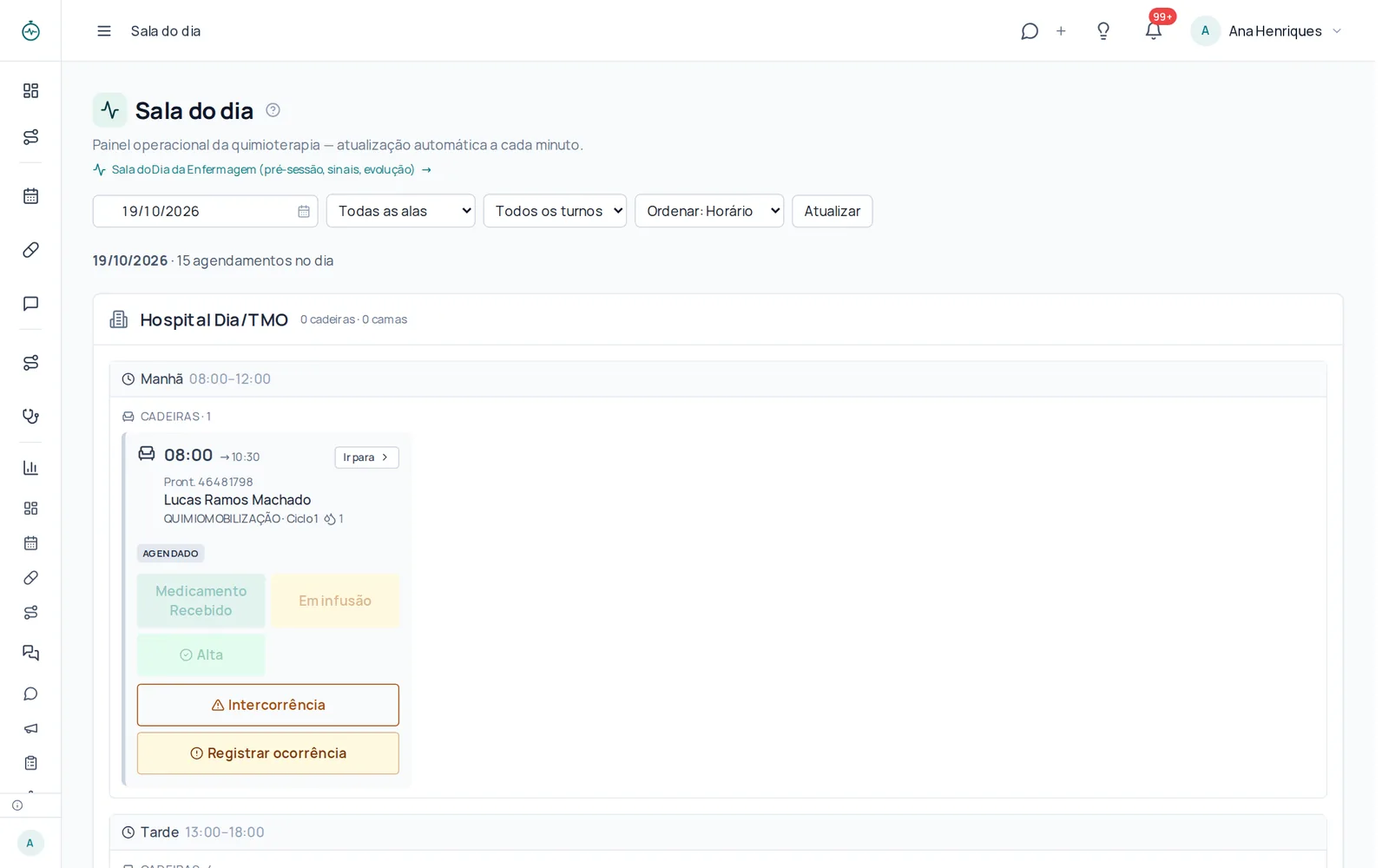The width and height of the screenshot is (1389, 868).
Task: Click the help icon beside Sala do dia
Action: coord(273,110)
